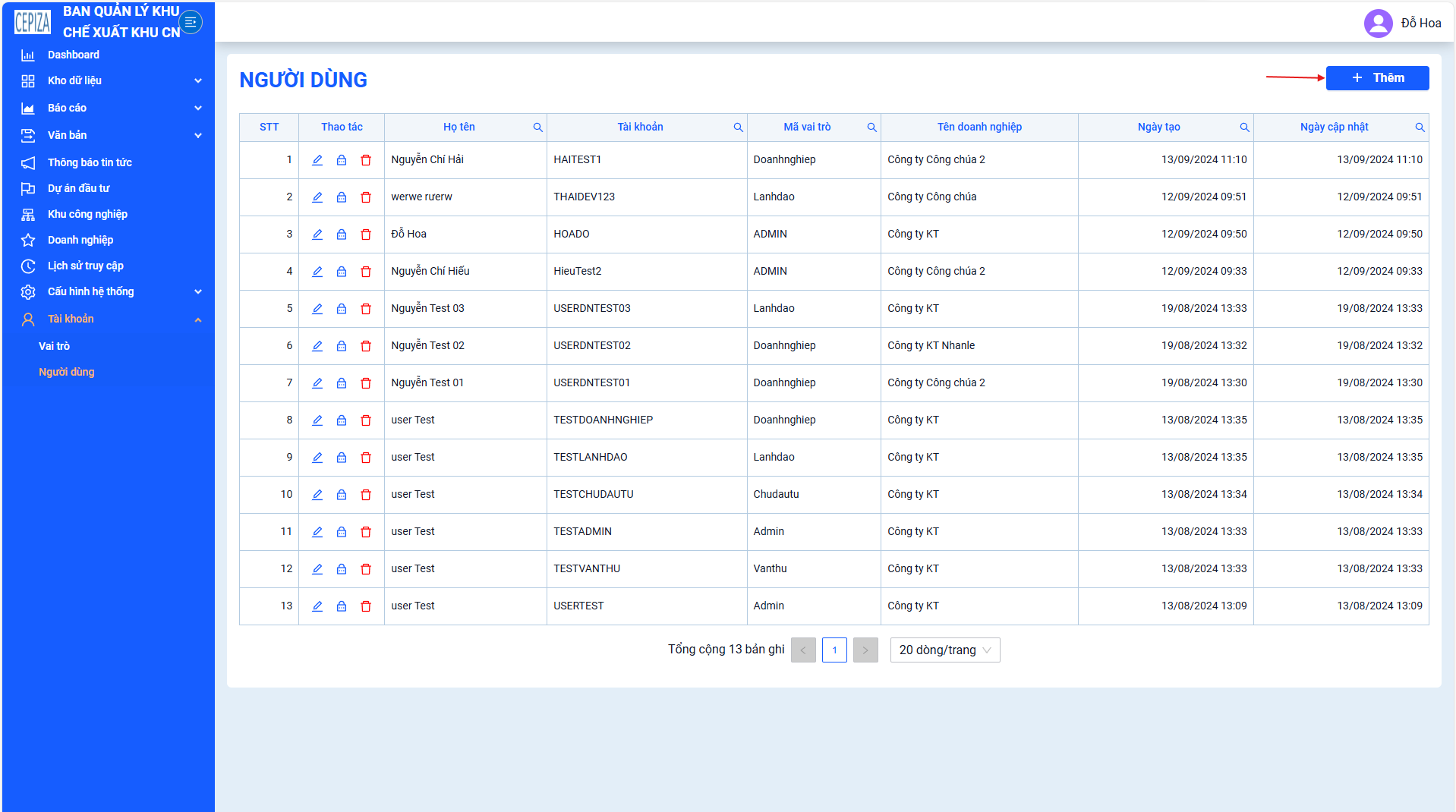Click search icon in Ngày tạo column header

(1244, 127)
